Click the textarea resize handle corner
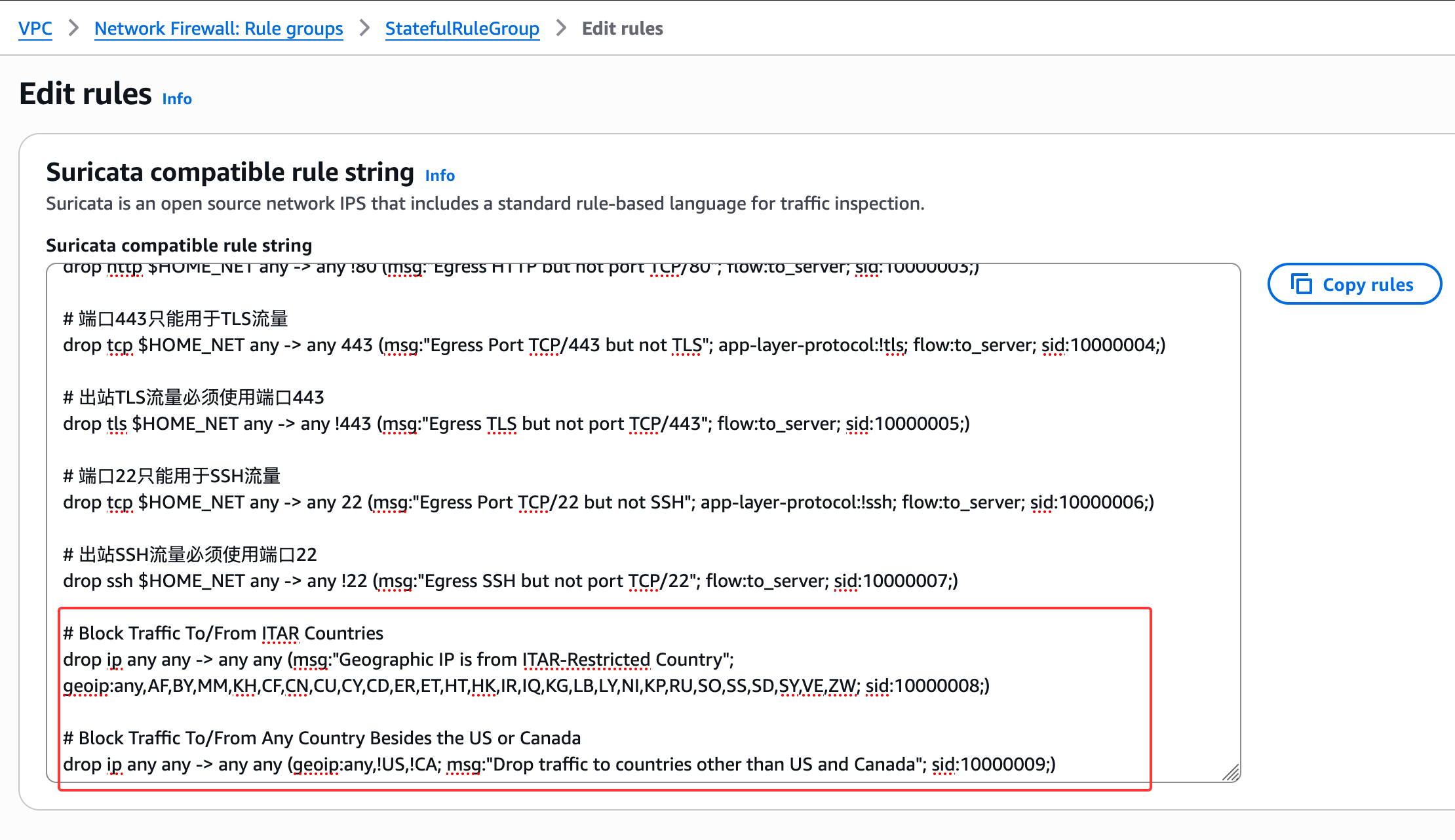Viewport: 1455px width, 840px height. (x=1231, y=773)
